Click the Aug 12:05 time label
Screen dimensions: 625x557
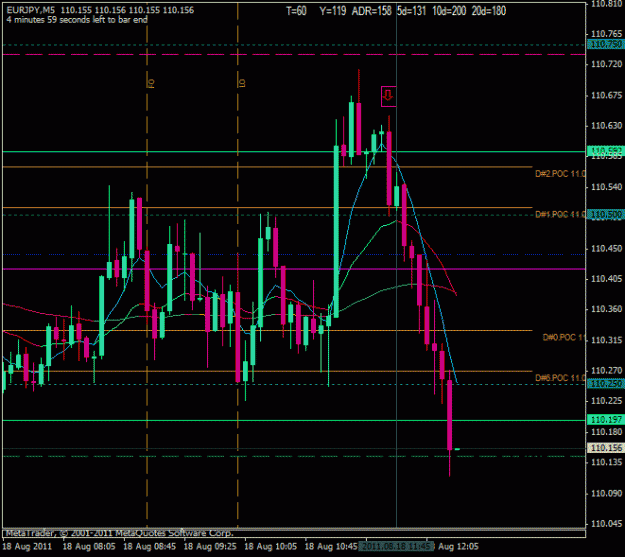[458, 546]
